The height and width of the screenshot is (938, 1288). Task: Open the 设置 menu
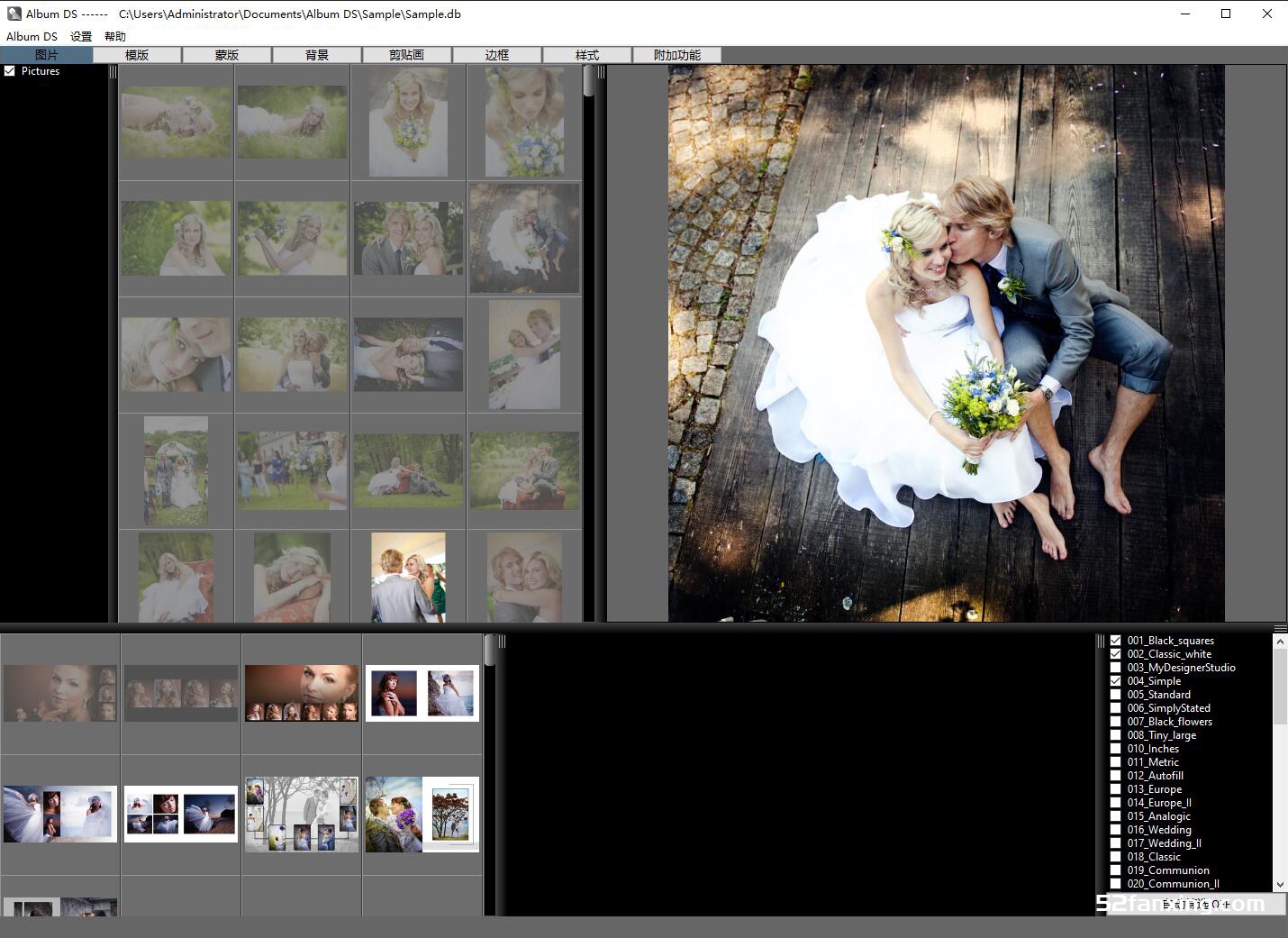click(x=81, y=36)
